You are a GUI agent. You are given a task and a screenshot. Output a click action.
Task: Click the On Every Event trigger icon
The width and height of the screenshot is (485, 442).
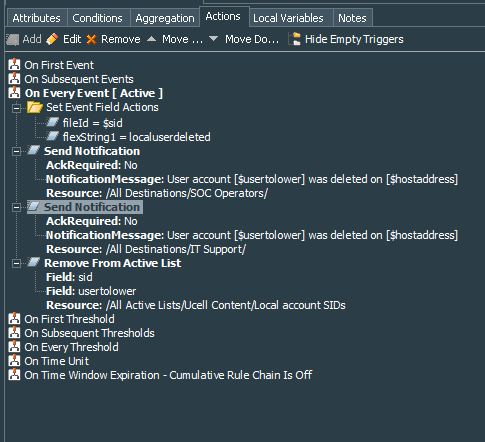click(14, 92)
